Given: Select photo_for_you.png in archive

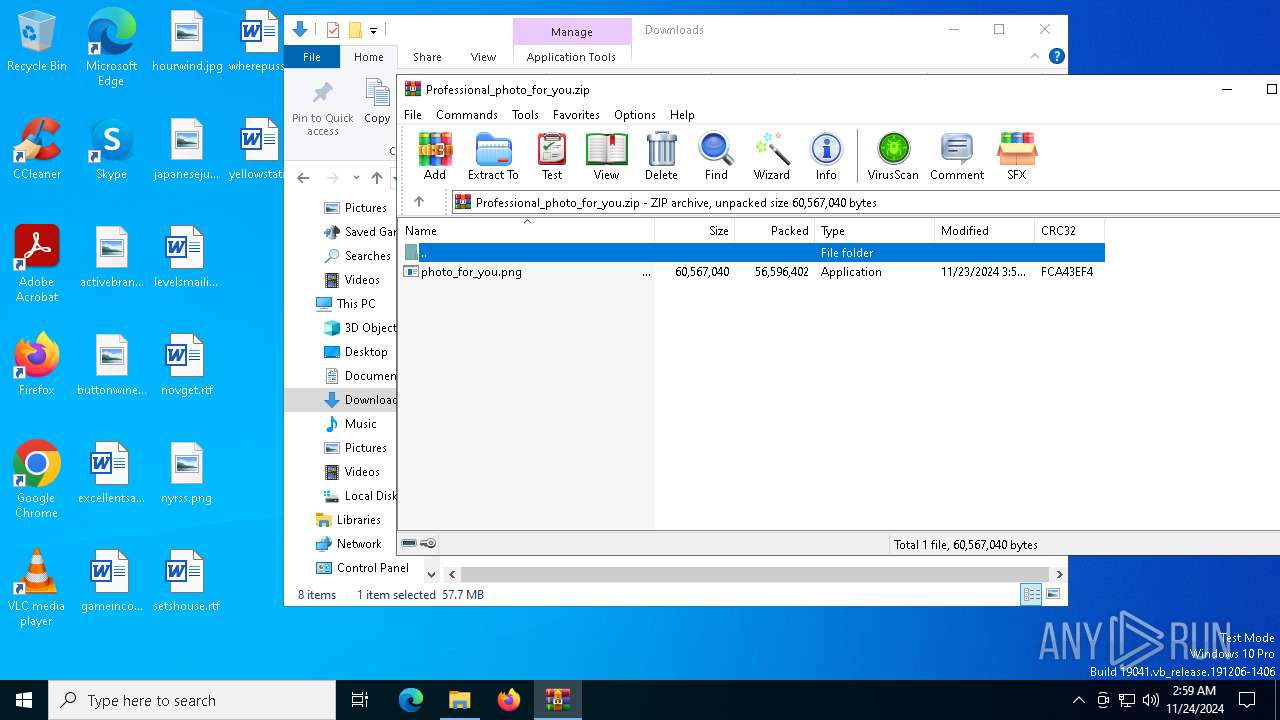Looking at the screenshot, I should point(751,272).
